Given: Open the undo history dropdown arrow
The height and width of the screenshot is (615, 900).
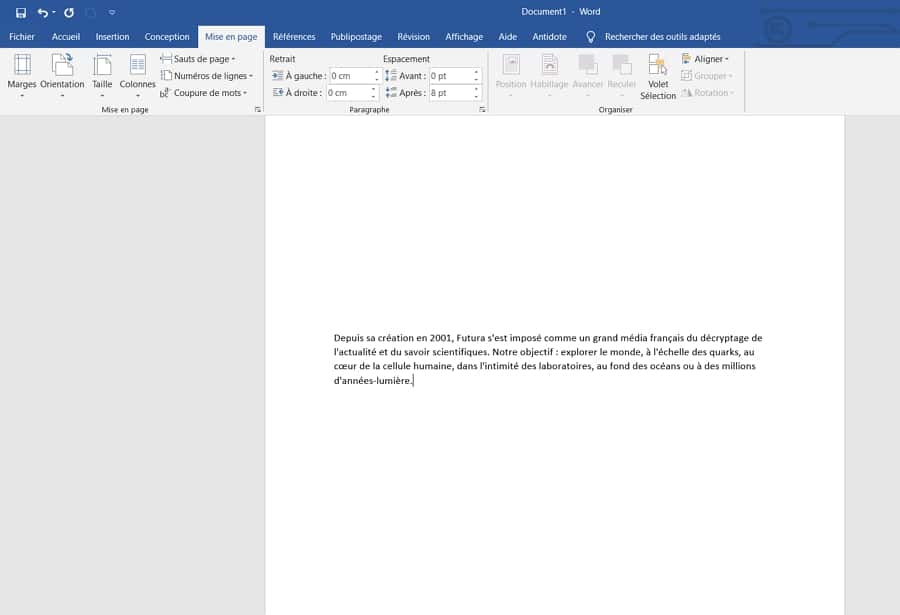Looking at the screenshot, I should (54, 12).
